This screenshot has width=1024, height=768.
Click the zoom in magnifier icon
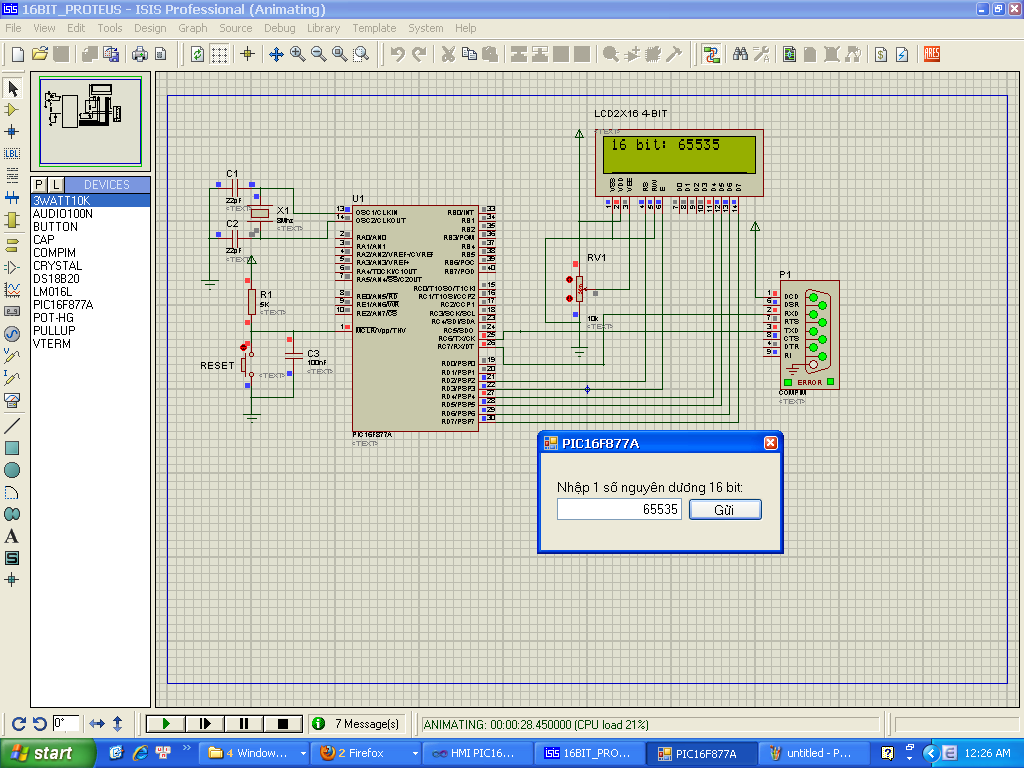click(297, 54)
